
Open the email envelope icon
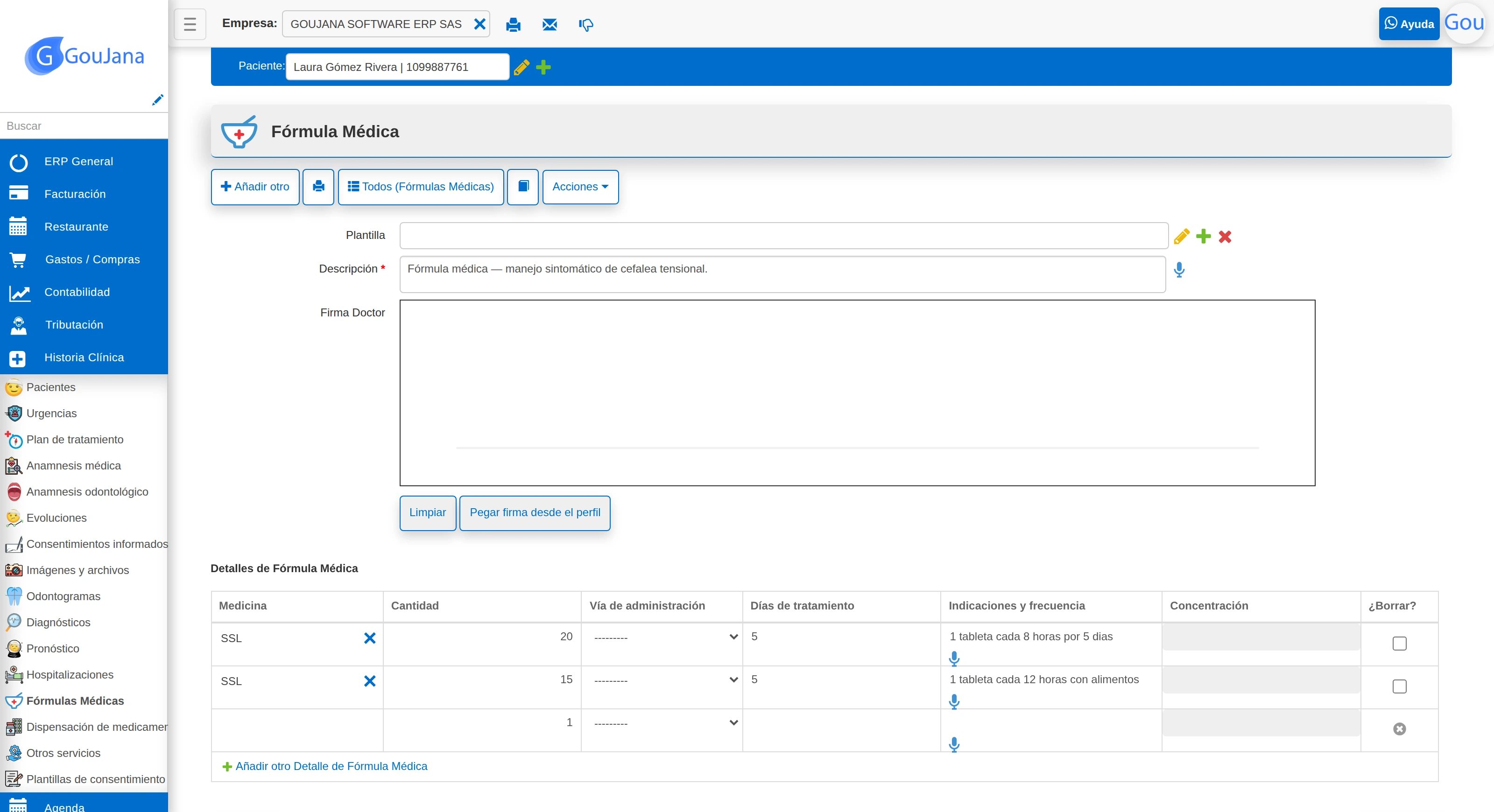click(x=549, y=24)
